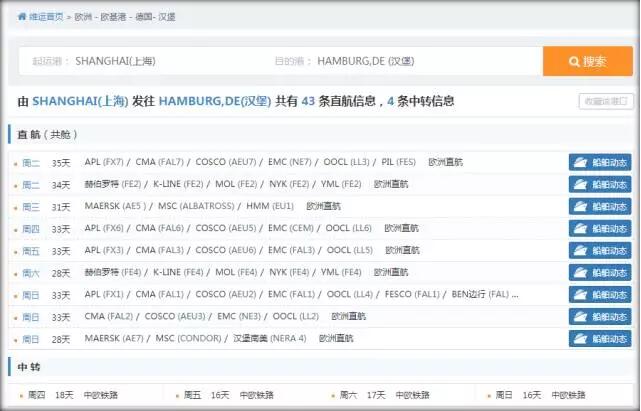Select NYK (FE4) carrier text

(289, 272)
